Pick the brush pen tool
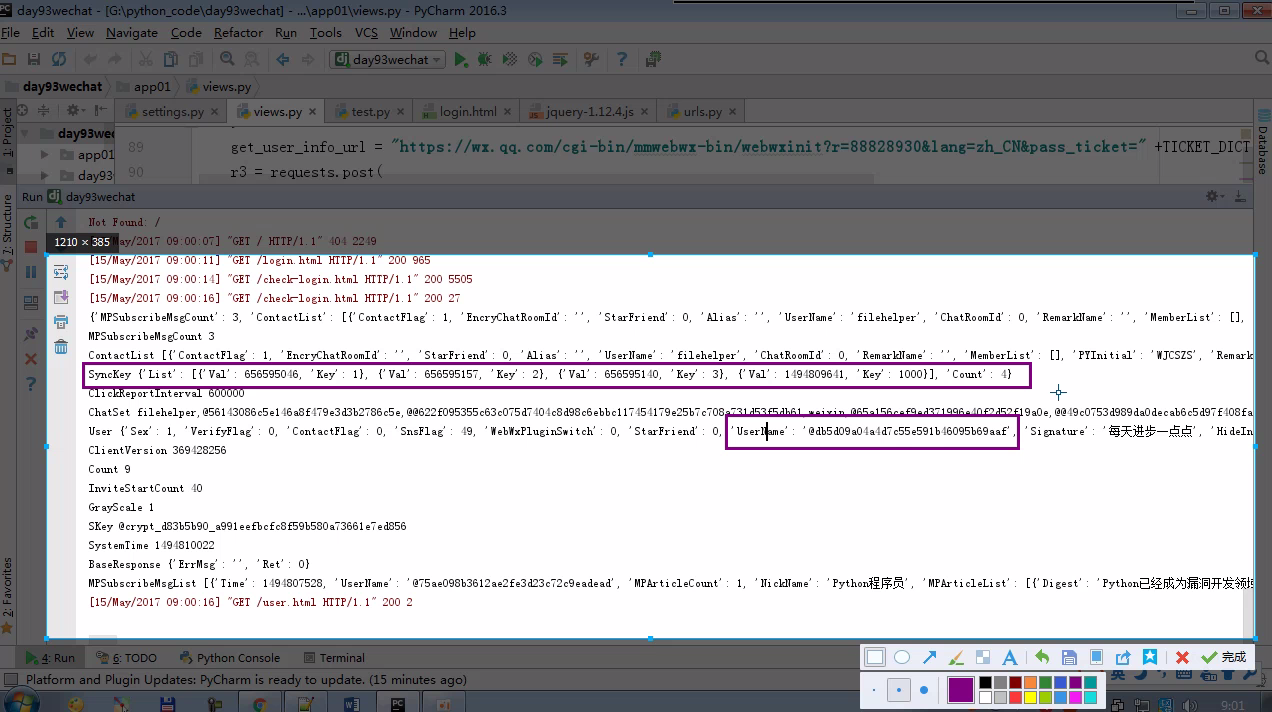 coord(956,657)
